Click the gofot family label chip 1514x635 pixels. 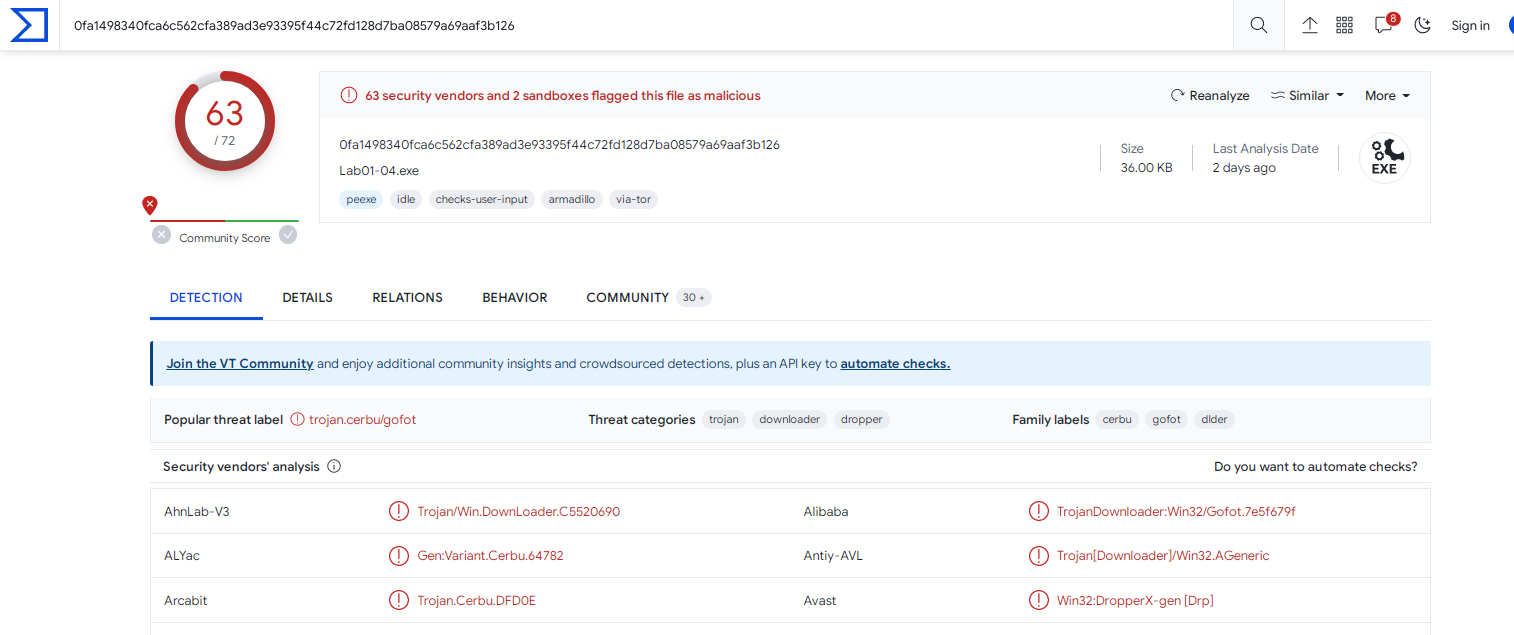pos(1166,420)
